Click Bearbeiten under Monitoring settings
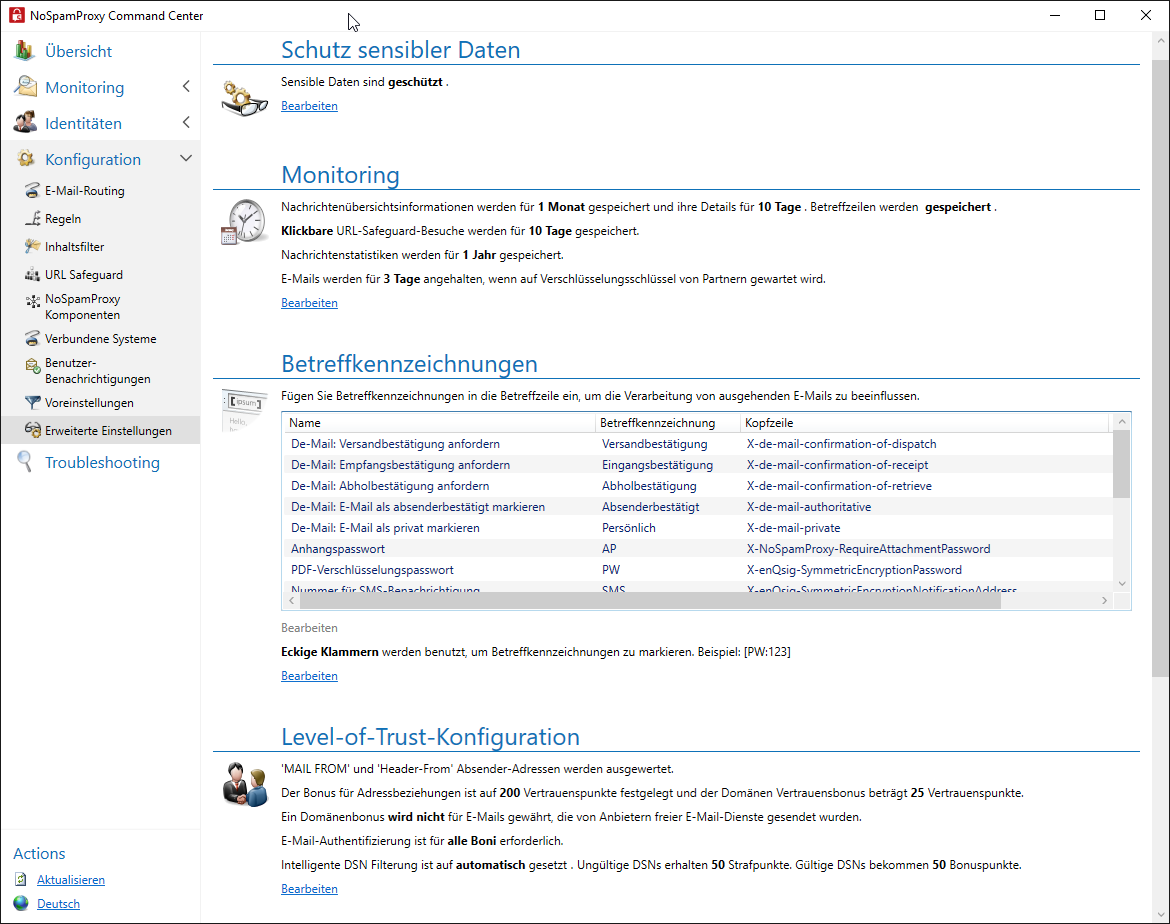 (x=309, y=302)
